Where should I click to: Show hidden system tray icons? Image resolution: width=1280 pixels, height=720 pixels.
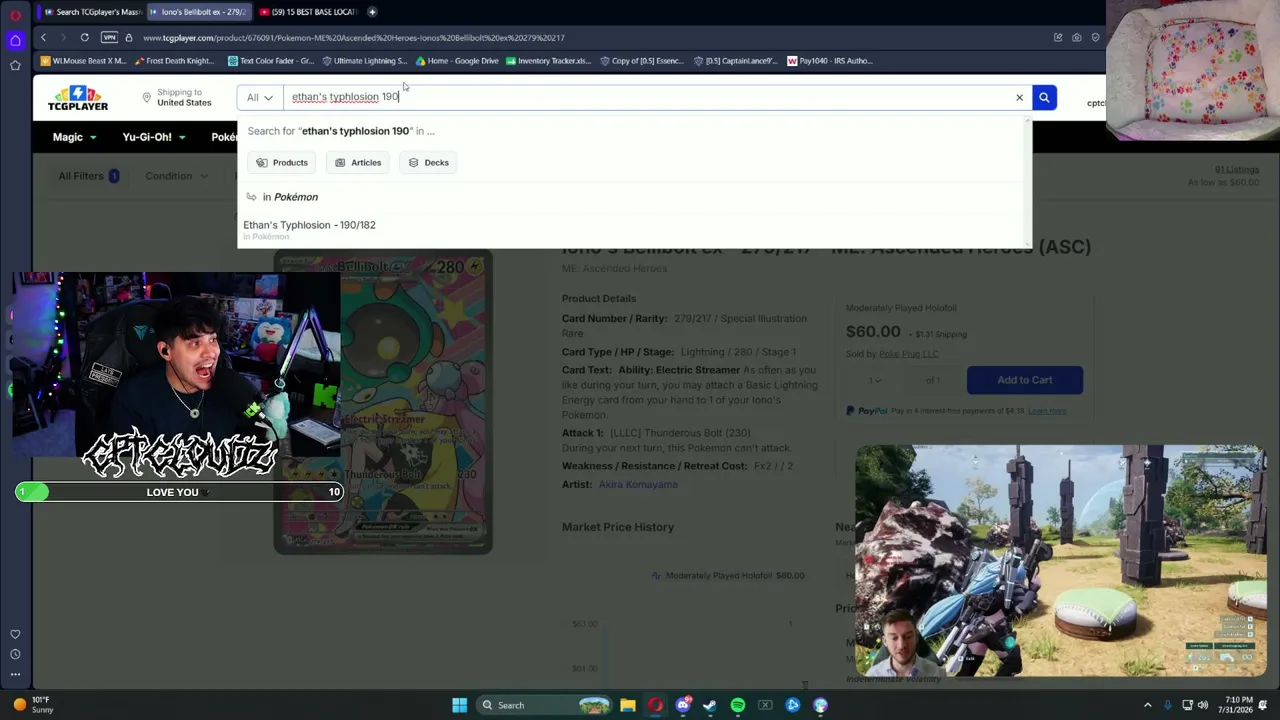pos(1148,705)
